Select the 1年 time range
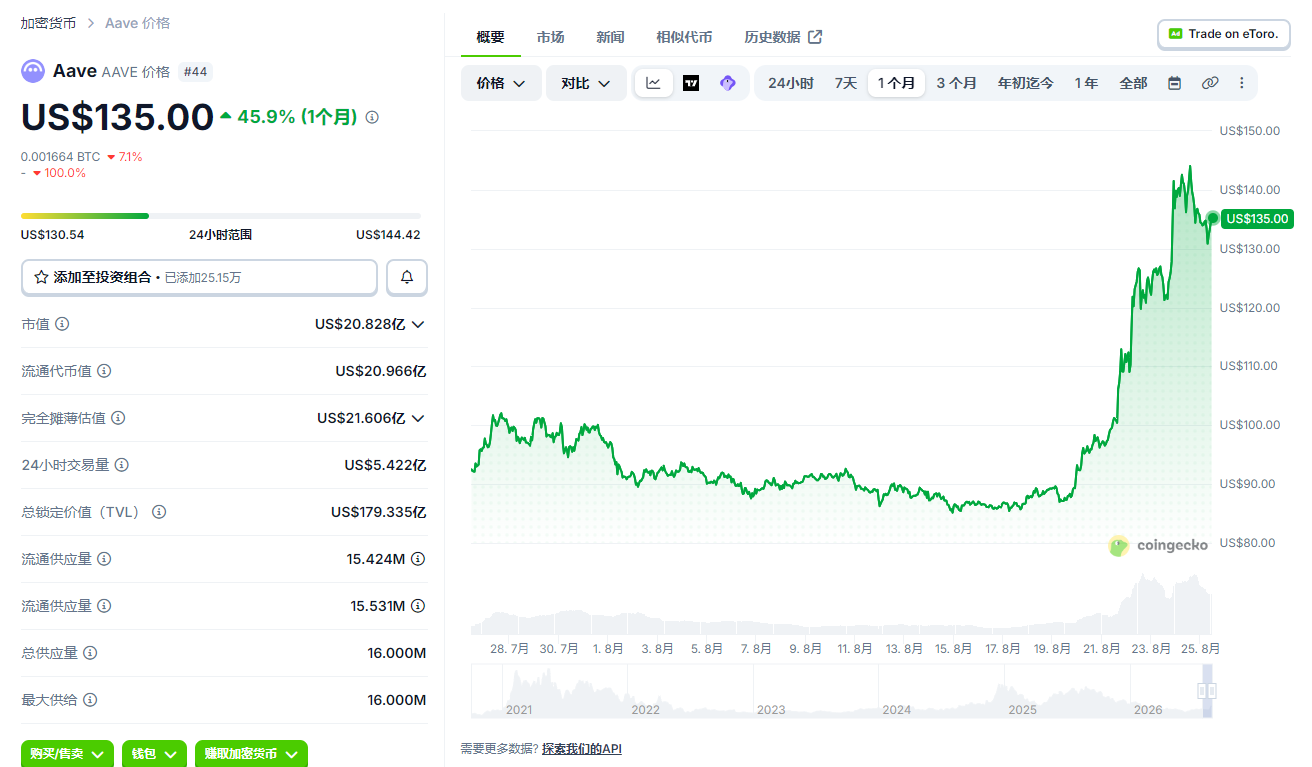1312x767 pixels. click(1087, 83)
